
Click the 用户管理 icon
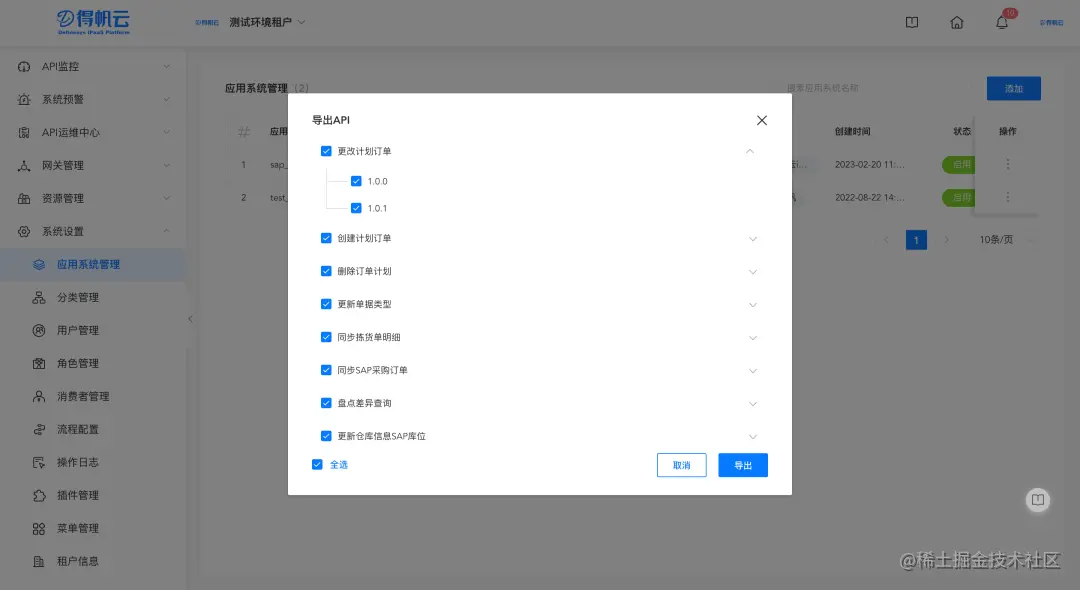(39, 331)
